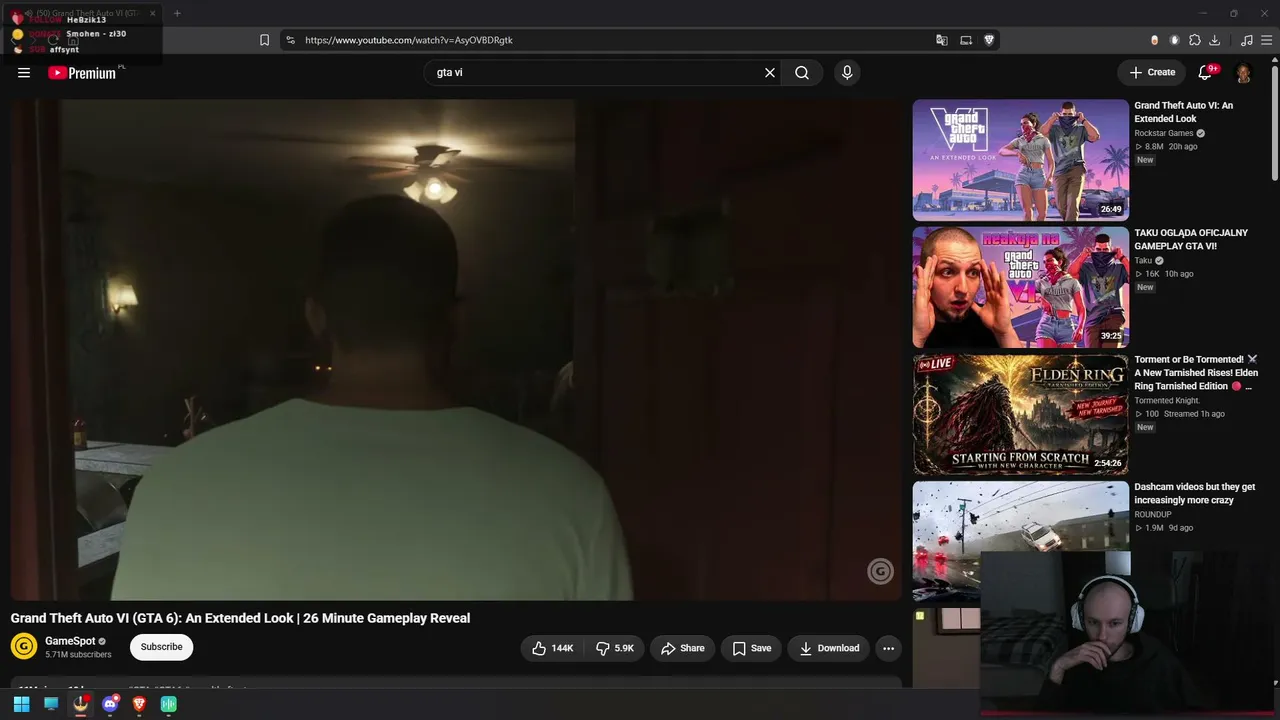Open the account avatar menu

1244,73
